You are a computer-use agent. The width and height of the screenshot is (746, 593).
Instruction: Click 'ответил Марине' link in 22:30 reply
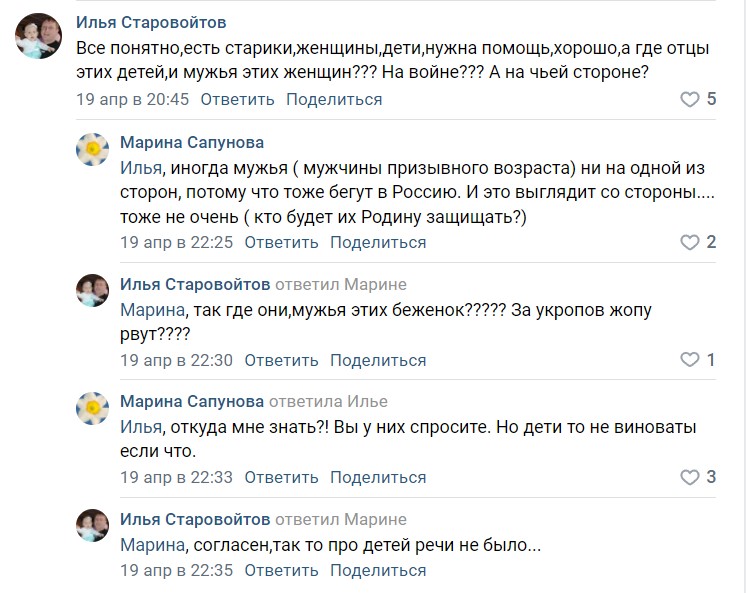[x=341, y=284]
